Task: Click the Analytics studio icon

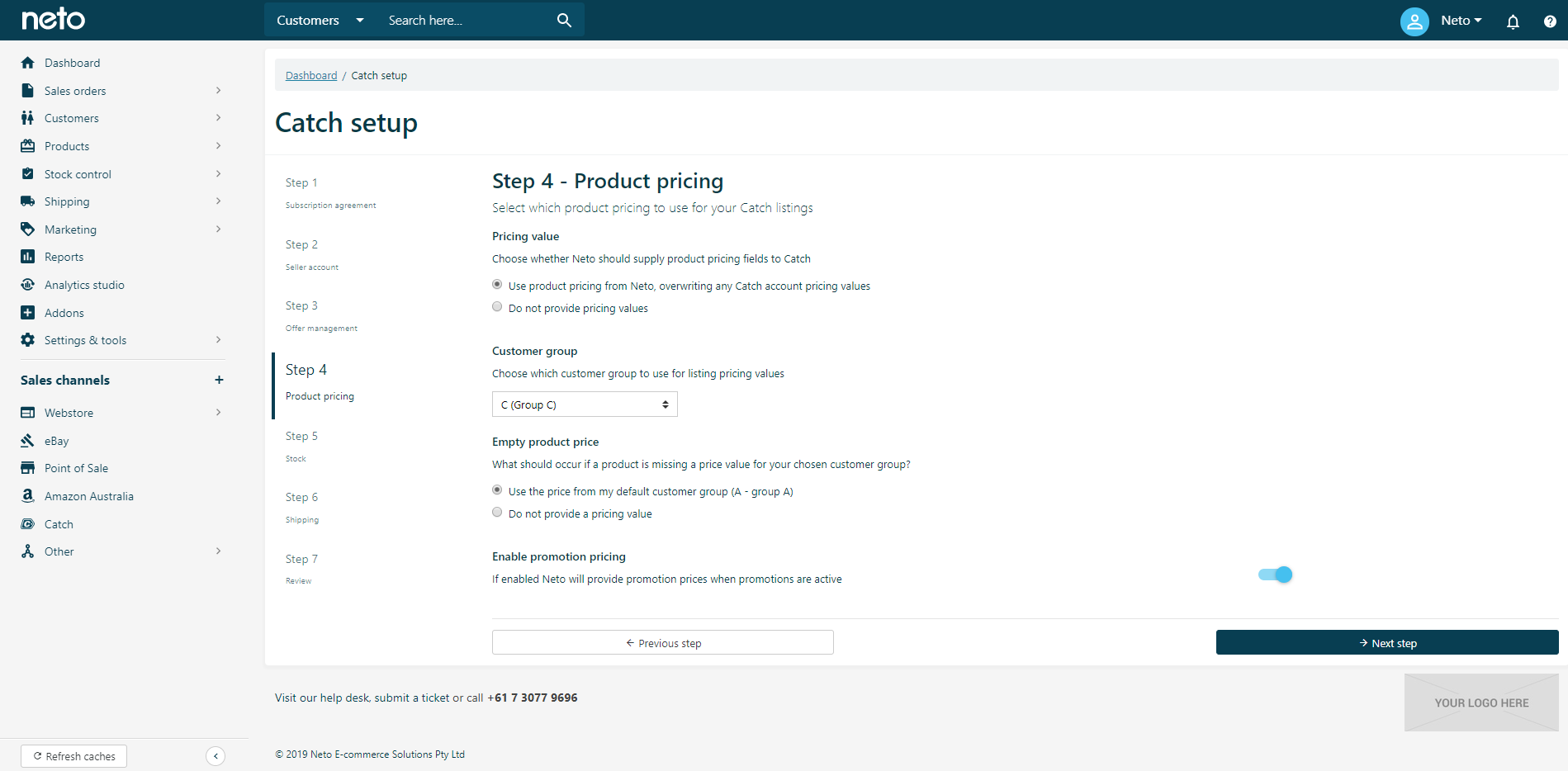Action: pyautogui.click(x=28, y=285)
